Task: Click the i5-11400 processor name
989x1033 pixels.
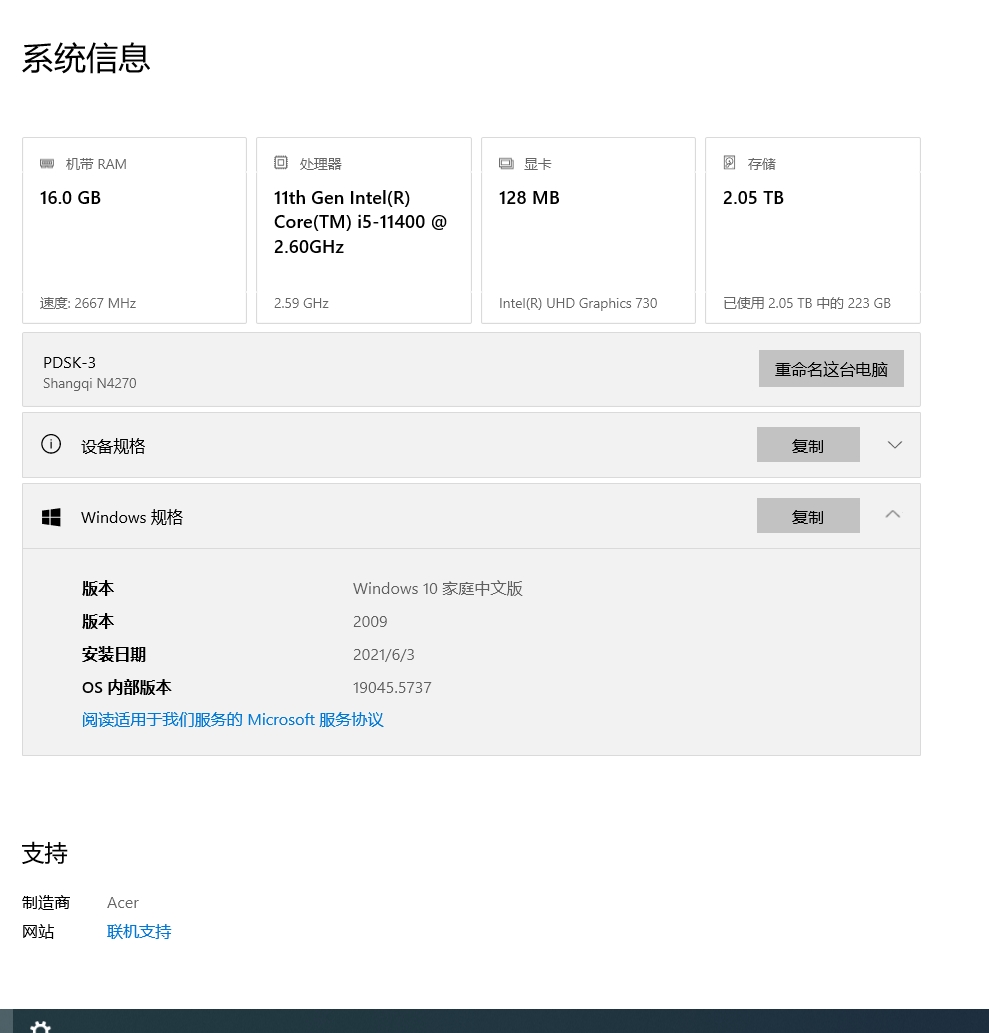Action: click(x=360, y=222)
